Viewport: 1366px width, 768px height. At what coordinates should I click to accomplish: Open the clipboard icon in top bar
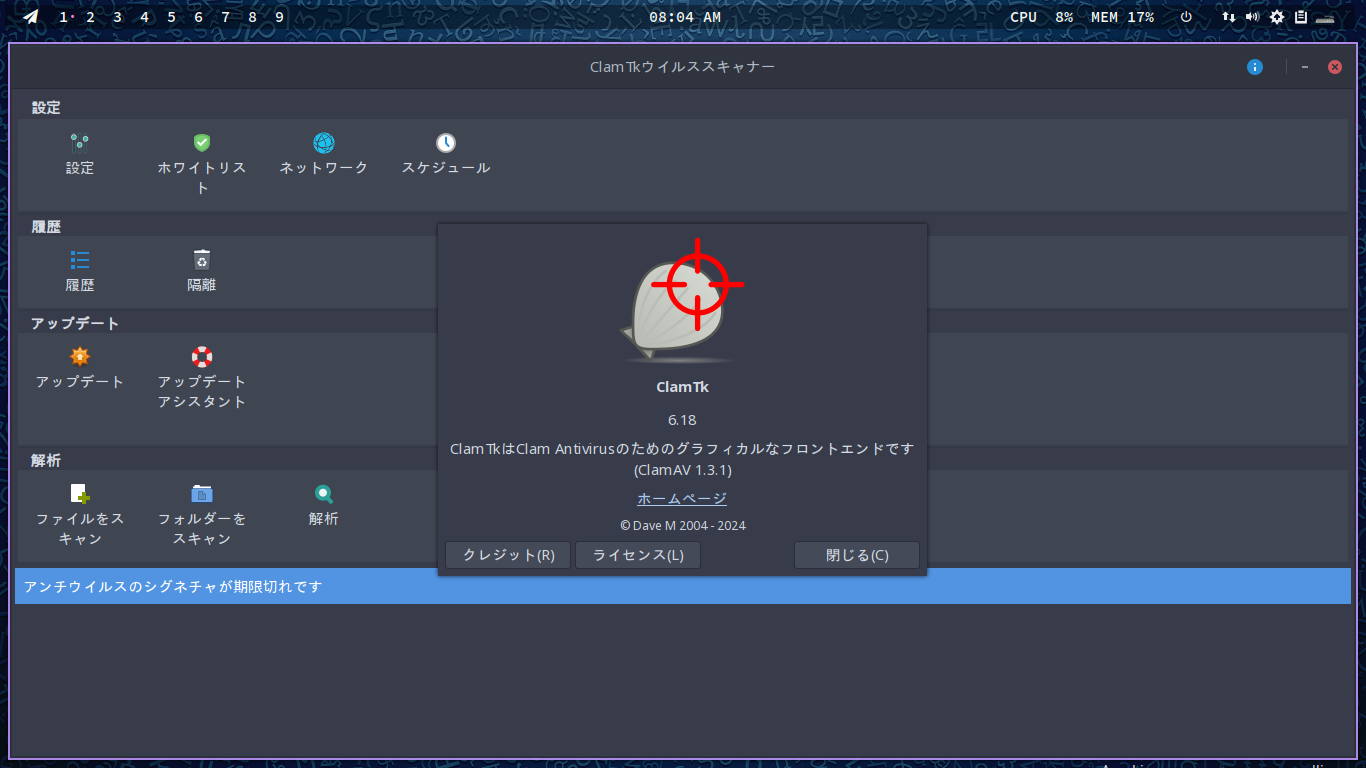1301,17
